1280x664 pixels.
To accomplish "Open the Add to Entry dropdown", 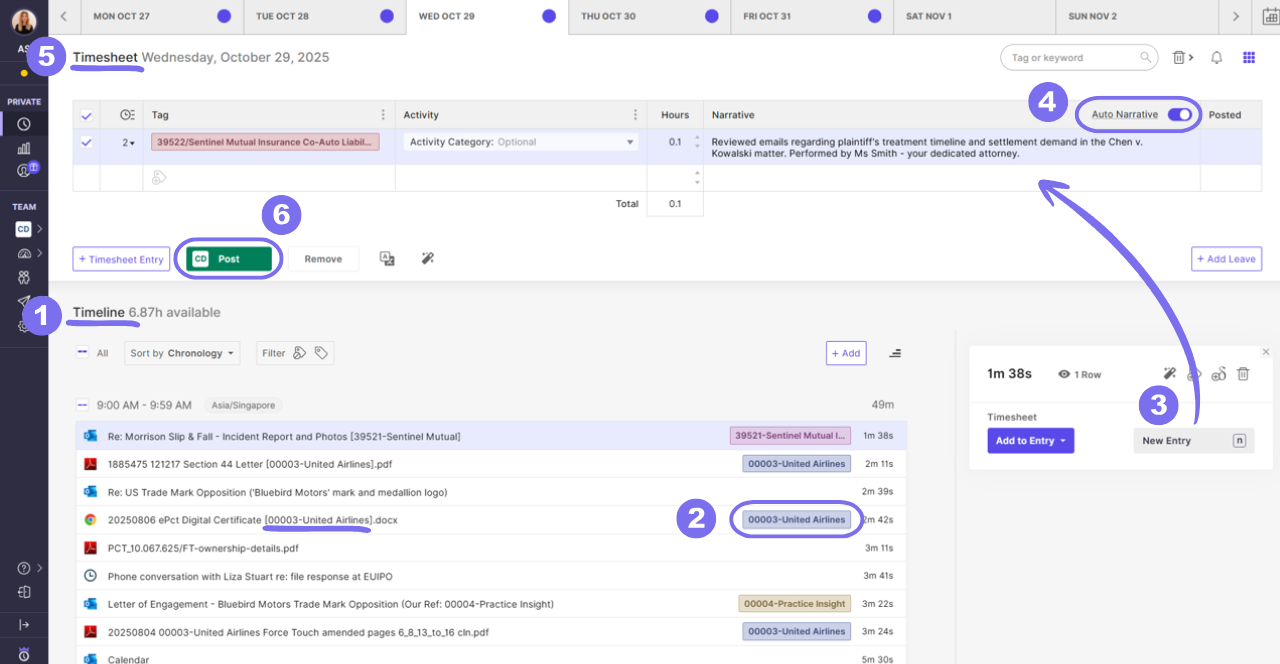I will [1030, 440].
